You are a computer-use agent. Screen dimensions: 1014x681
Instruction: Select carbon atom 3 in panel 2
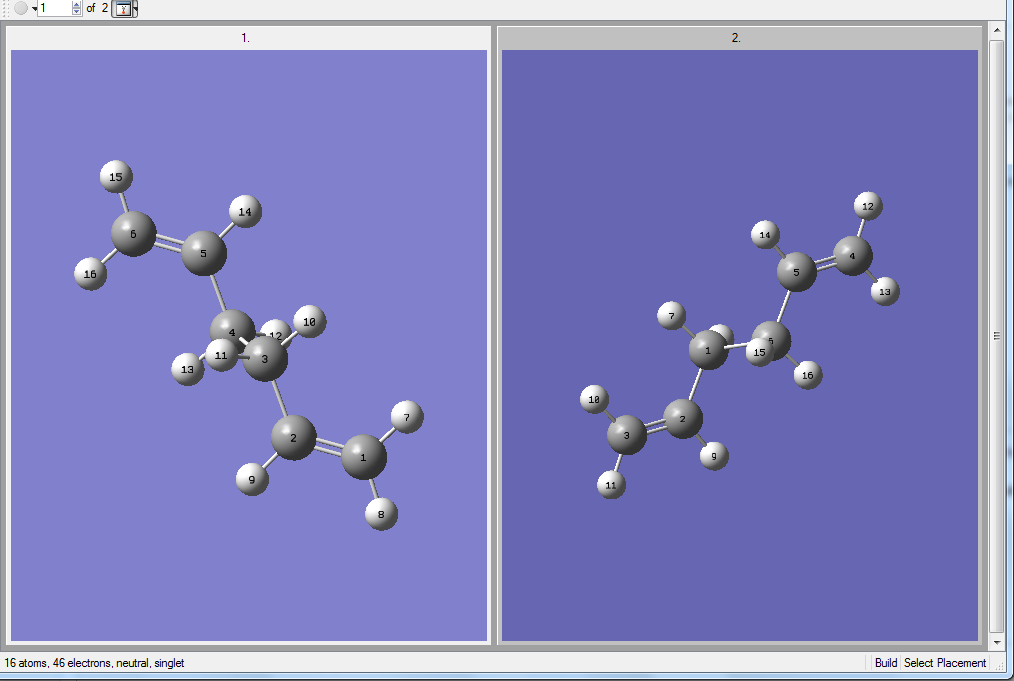[x=627, y=435]
